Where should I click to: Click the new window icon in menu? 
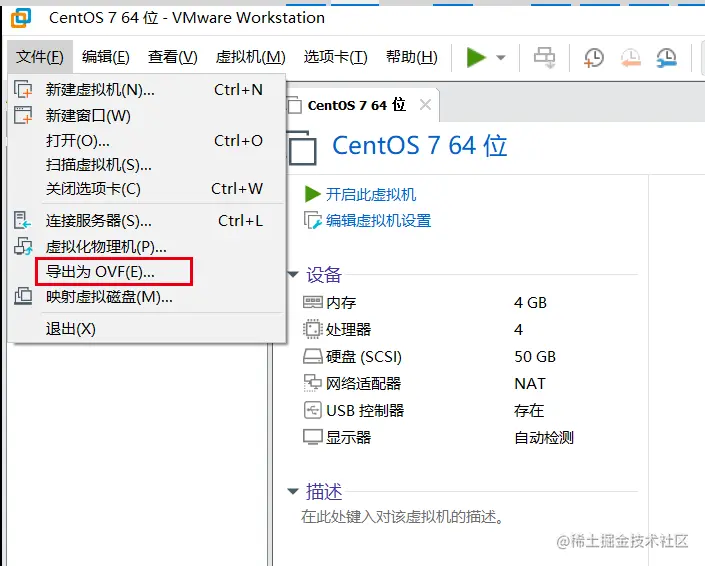(23, 115)
